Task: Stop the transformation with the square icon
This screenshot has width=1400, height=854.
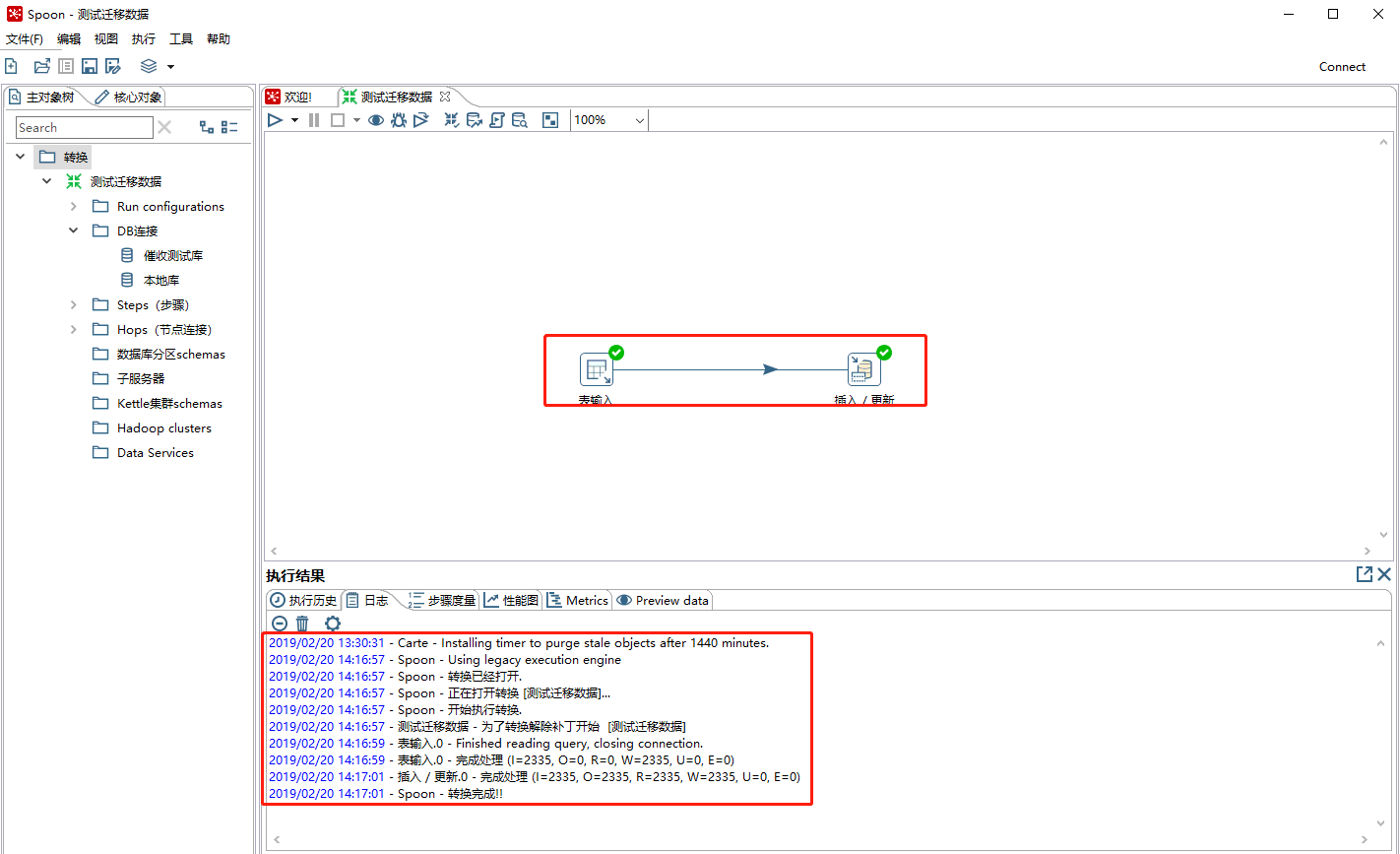Action: click(x=338, y=120)
